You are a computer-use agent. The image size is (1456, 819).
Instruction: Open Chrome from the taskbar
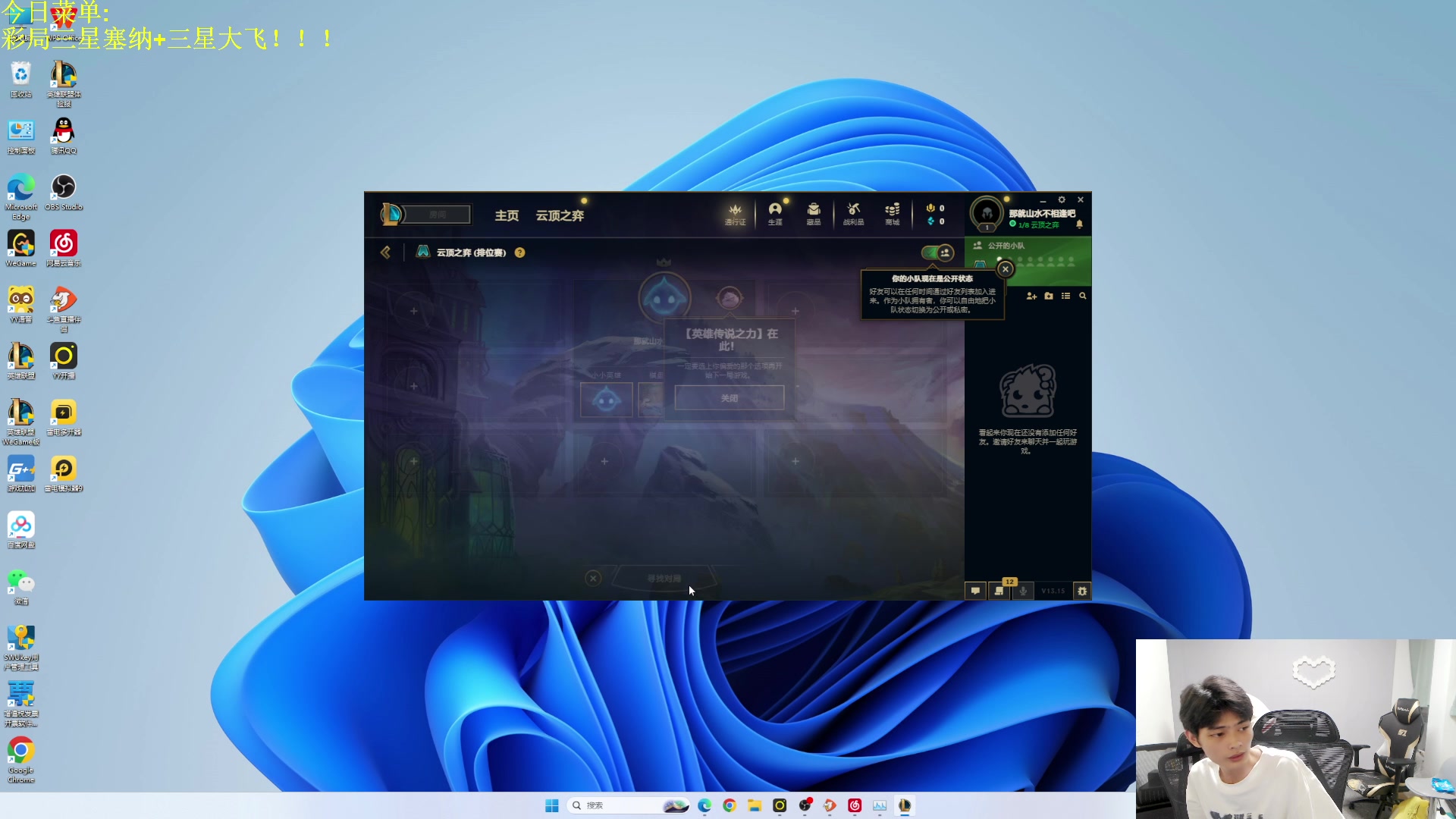tap(730, 805)
